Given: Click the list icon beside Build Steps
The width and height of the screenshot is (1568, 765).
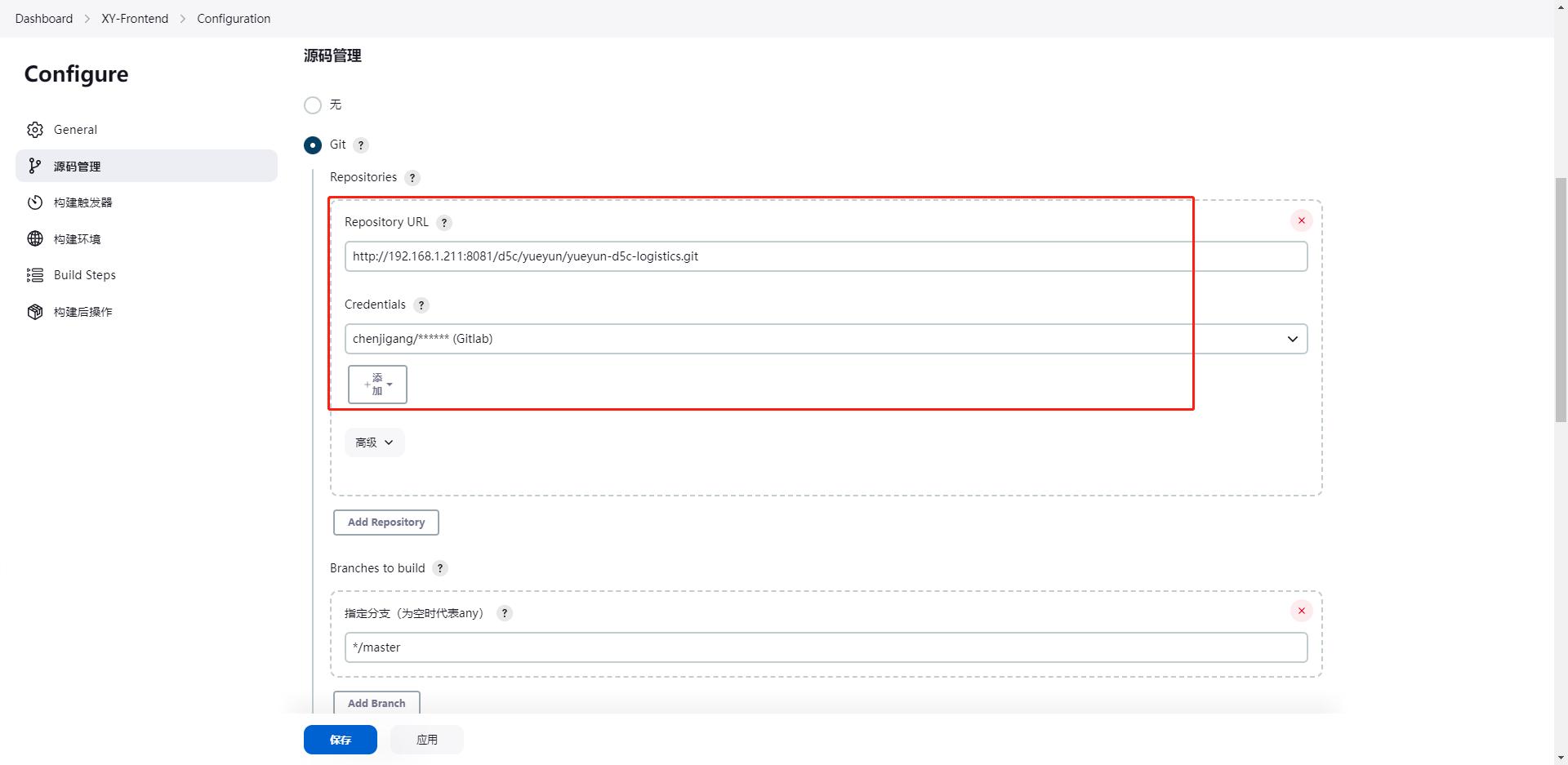Looking at the screenshot, I should click(34, 275).
